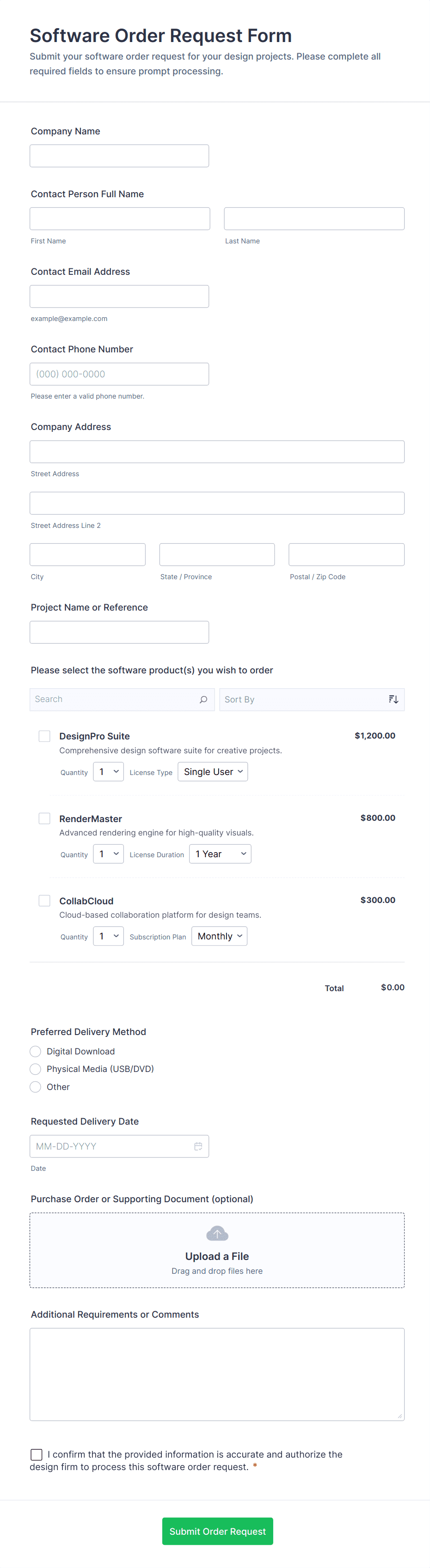Image resolution: width=430 pixels, height=1568 pixels.
Task: Click the Additional Requirements comments box
Action: 217,1374
